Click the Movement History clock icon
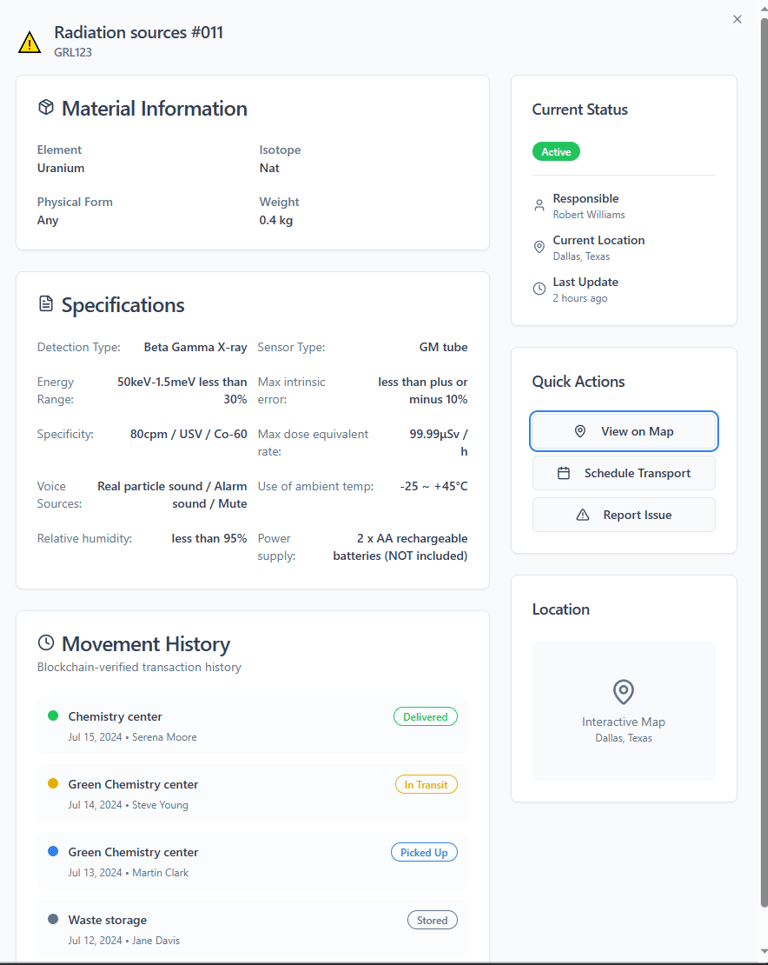The image size is (768, 965). point(46,643)
